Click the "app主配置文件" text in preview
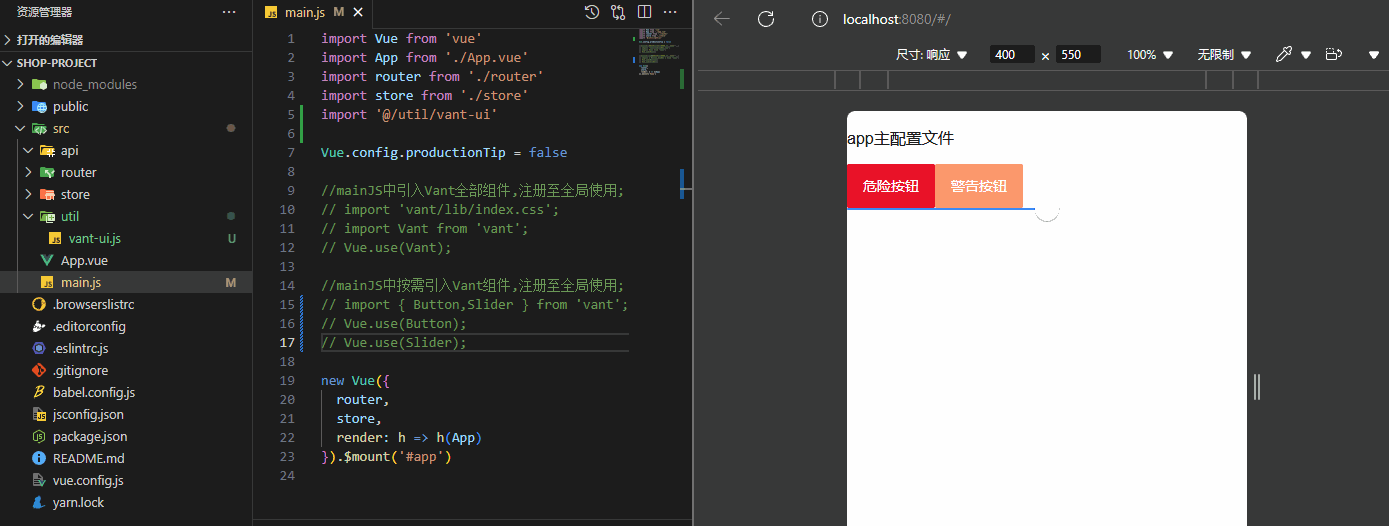This screenshot has height=526, width=1389. pyautogui.click(x=900, y=139)
